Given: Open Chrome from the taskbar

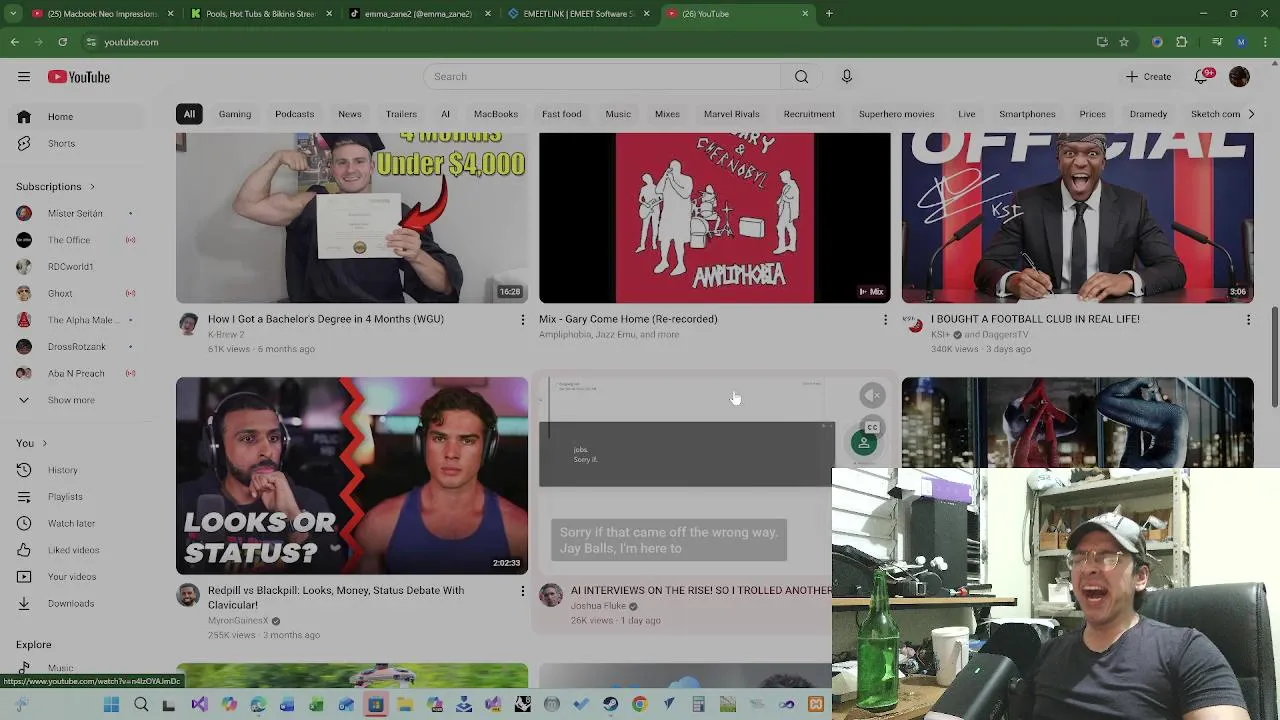Looking at the screenshot, I should pyautogui.click(x=640, y=705).
